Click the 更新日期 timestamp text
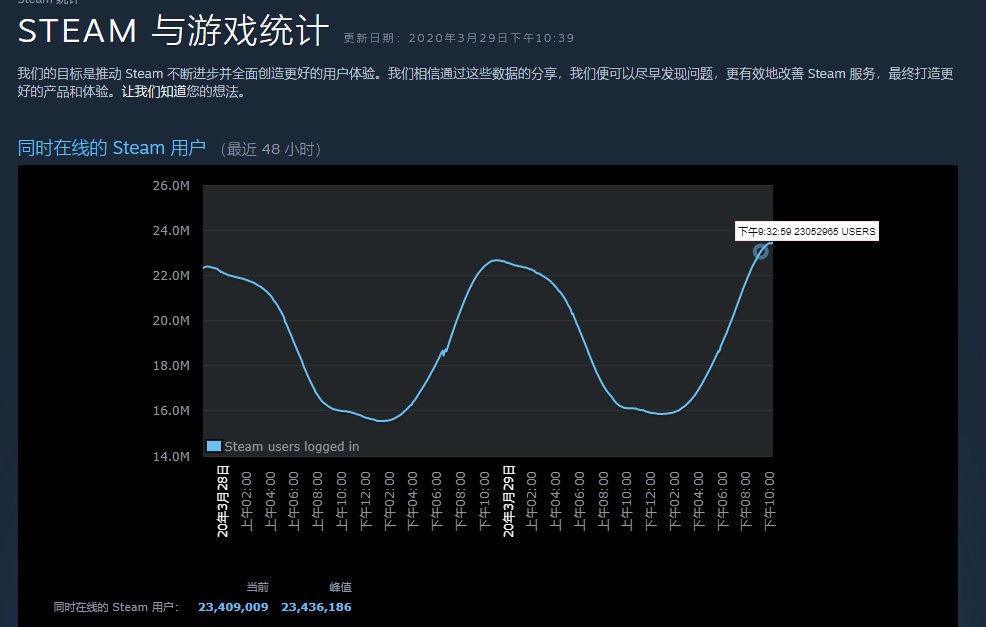 458,38
